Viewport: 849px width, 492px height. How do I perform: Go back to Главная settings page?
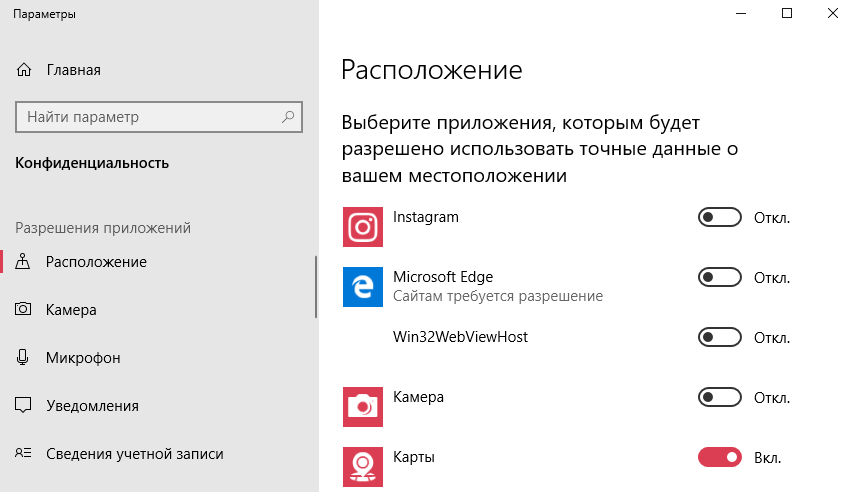click(x=73, y=70)
